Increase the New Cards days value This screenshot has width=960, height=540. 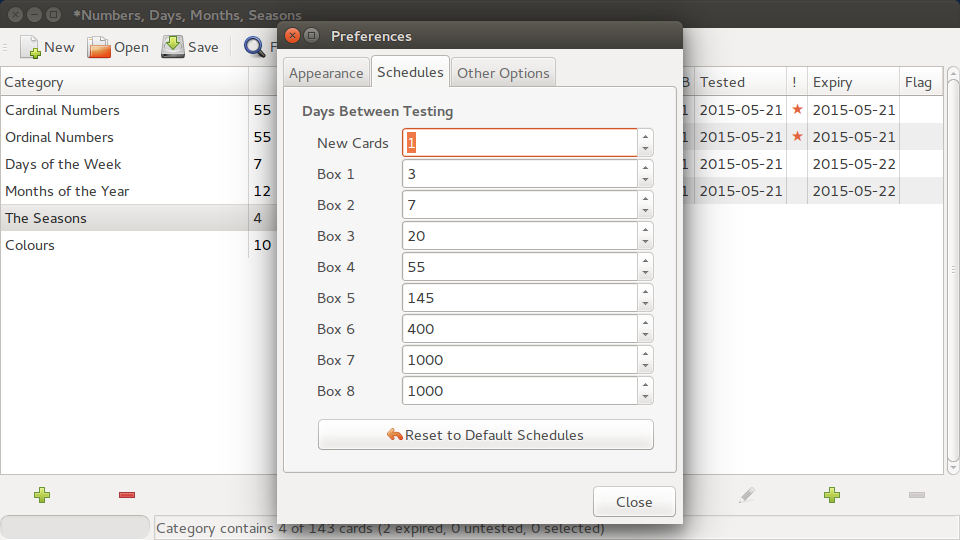click(x=646, y=136)
